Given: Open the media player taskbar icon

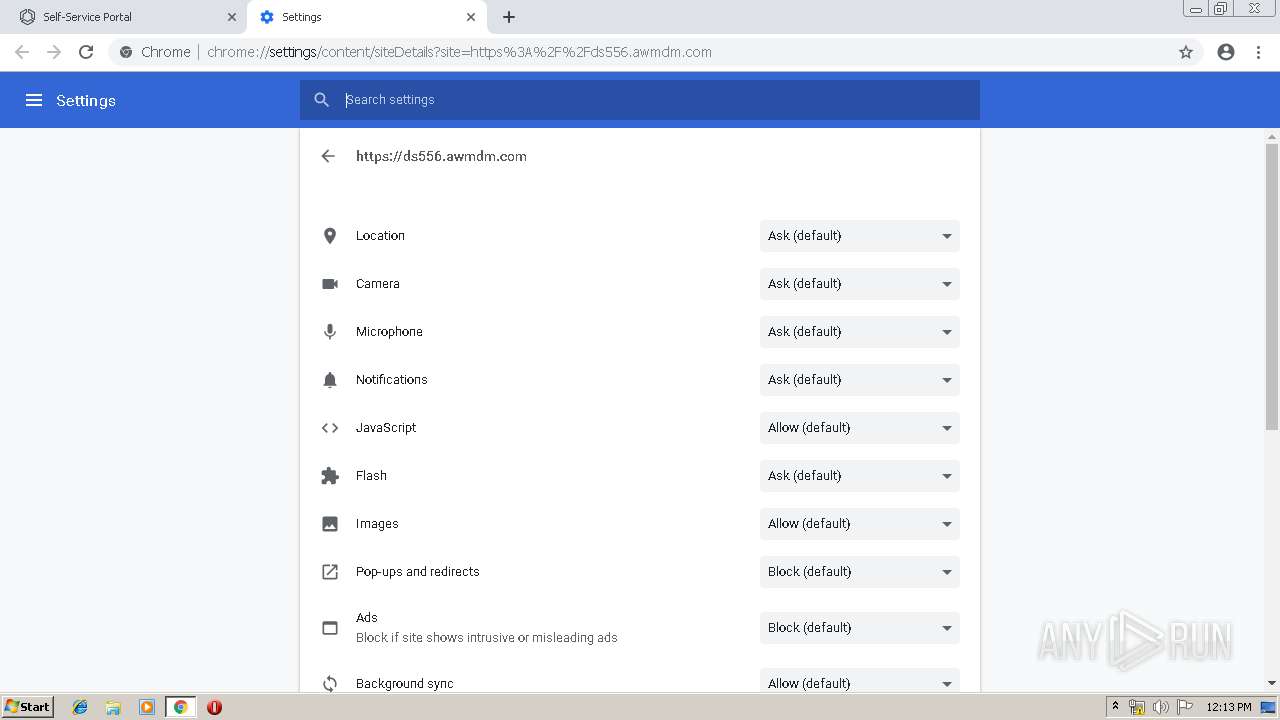Looking at the screenshot, I should point(147,707).
